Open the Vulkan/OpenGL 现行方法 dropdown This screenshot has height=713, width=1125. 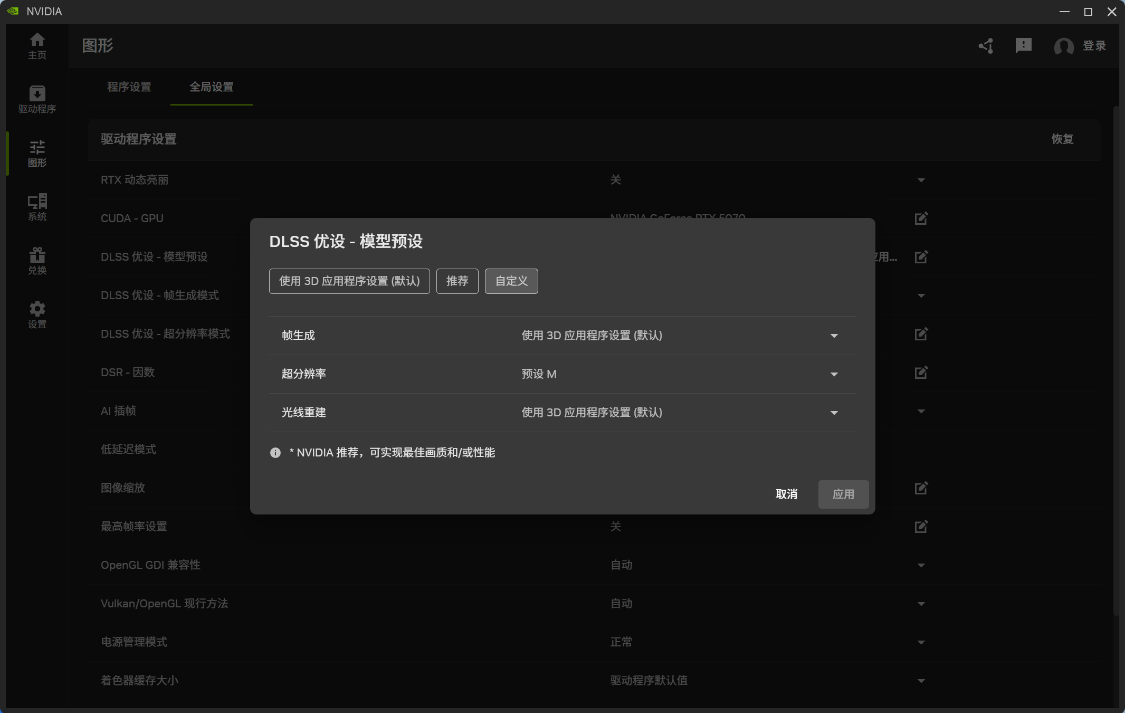(921, 604)
